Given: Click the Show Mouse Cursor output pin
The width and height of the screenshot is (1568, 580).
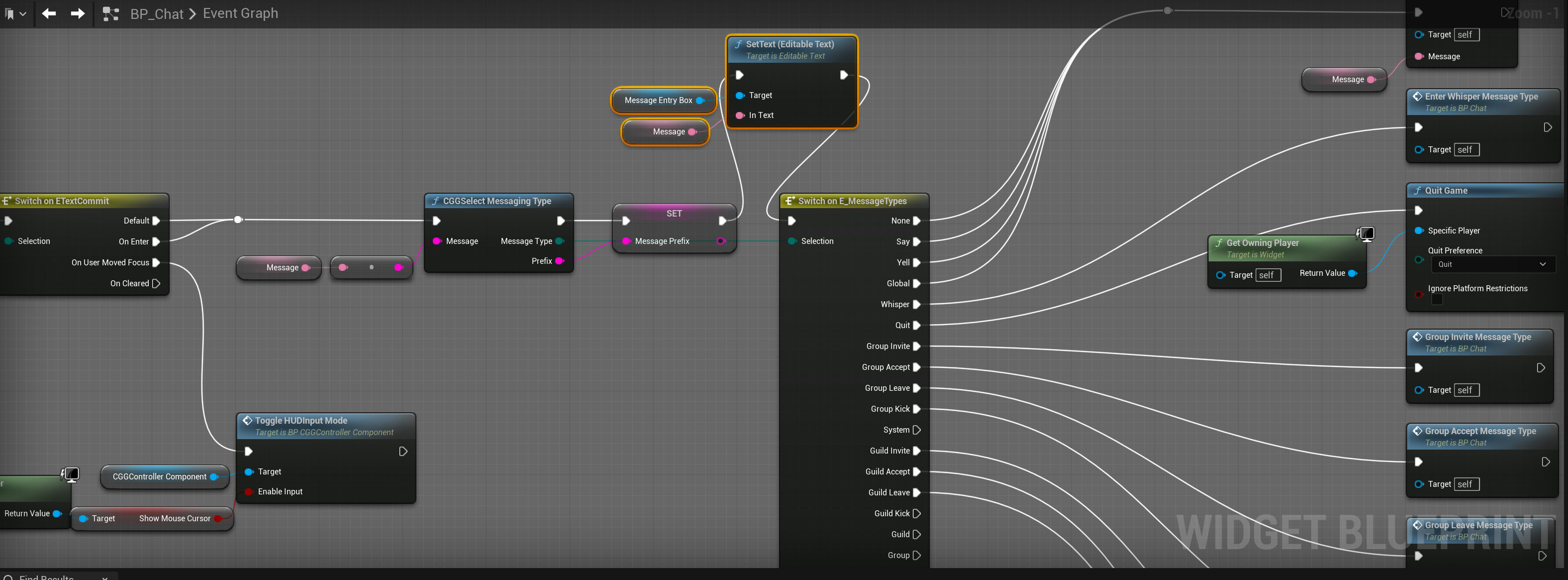Looking at the screenshot, I should (x=218, y=518).
